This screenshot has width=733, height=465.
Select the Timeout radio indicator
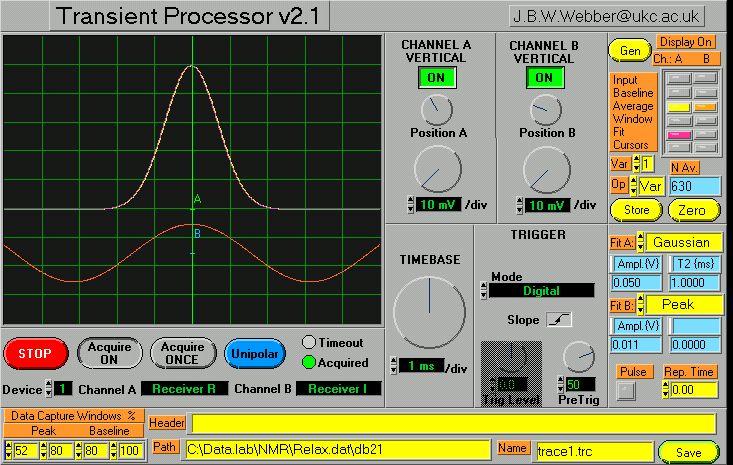[309, 343]
